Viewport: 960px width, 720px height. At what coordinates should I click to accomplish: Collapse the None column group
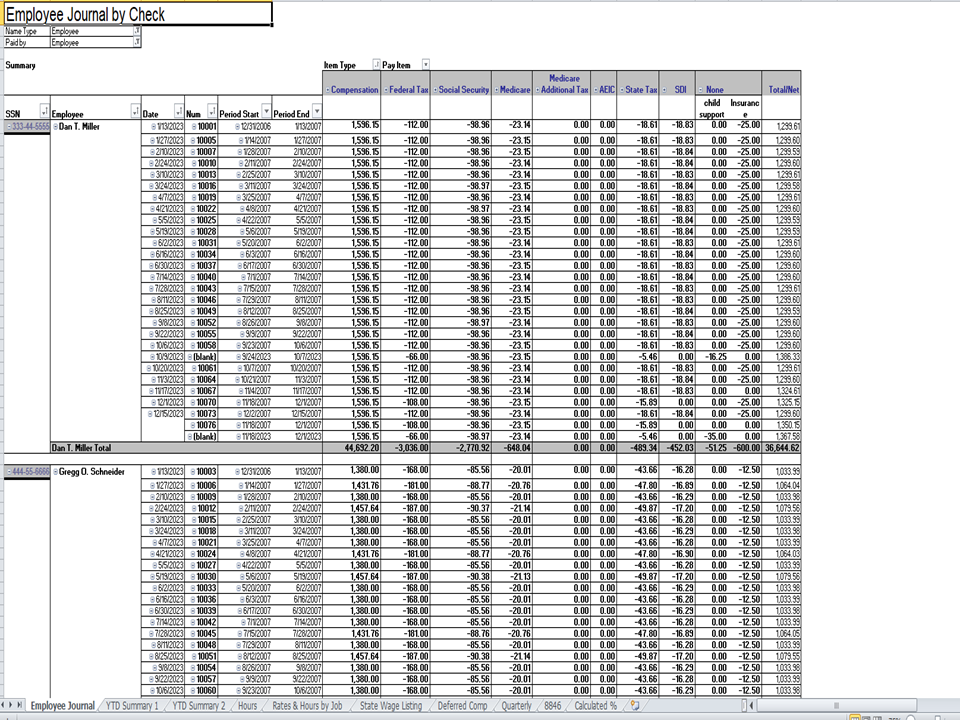point(700,90)
